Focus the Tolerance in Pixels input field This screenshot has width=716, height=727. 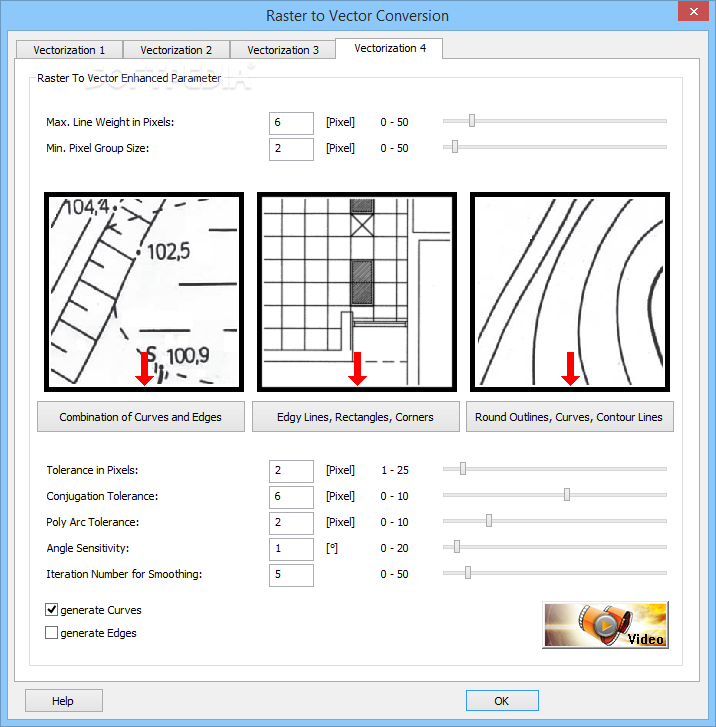coord(291,471)
